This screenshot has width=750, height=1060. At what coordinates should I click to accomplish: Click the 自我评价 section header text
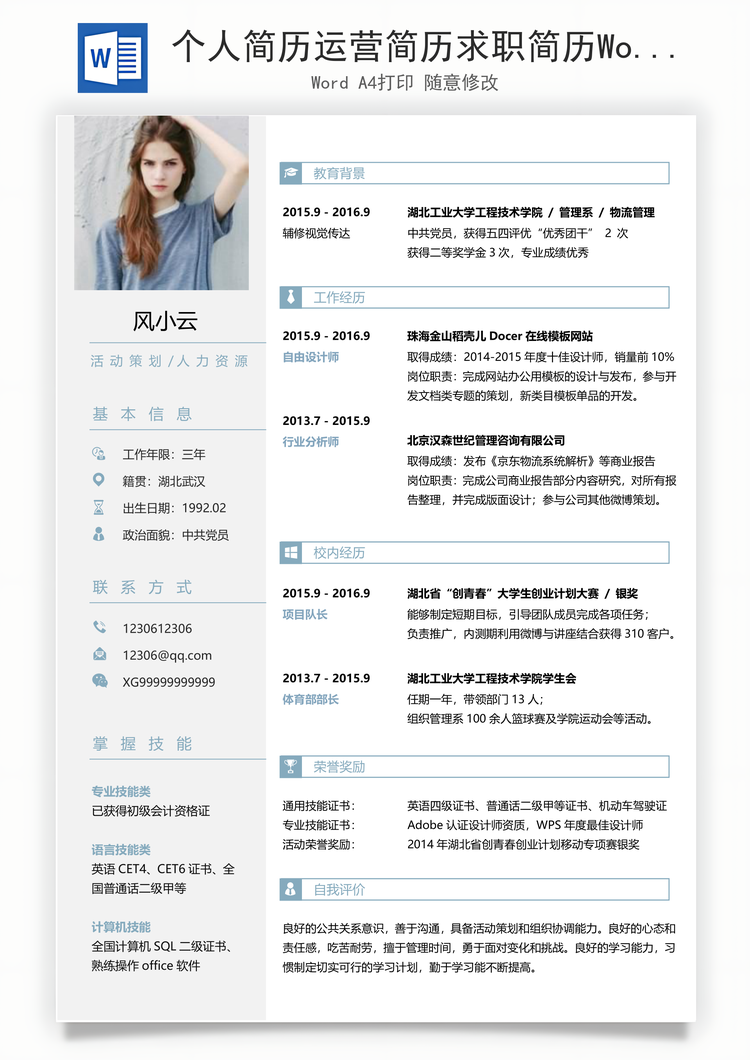339,889
